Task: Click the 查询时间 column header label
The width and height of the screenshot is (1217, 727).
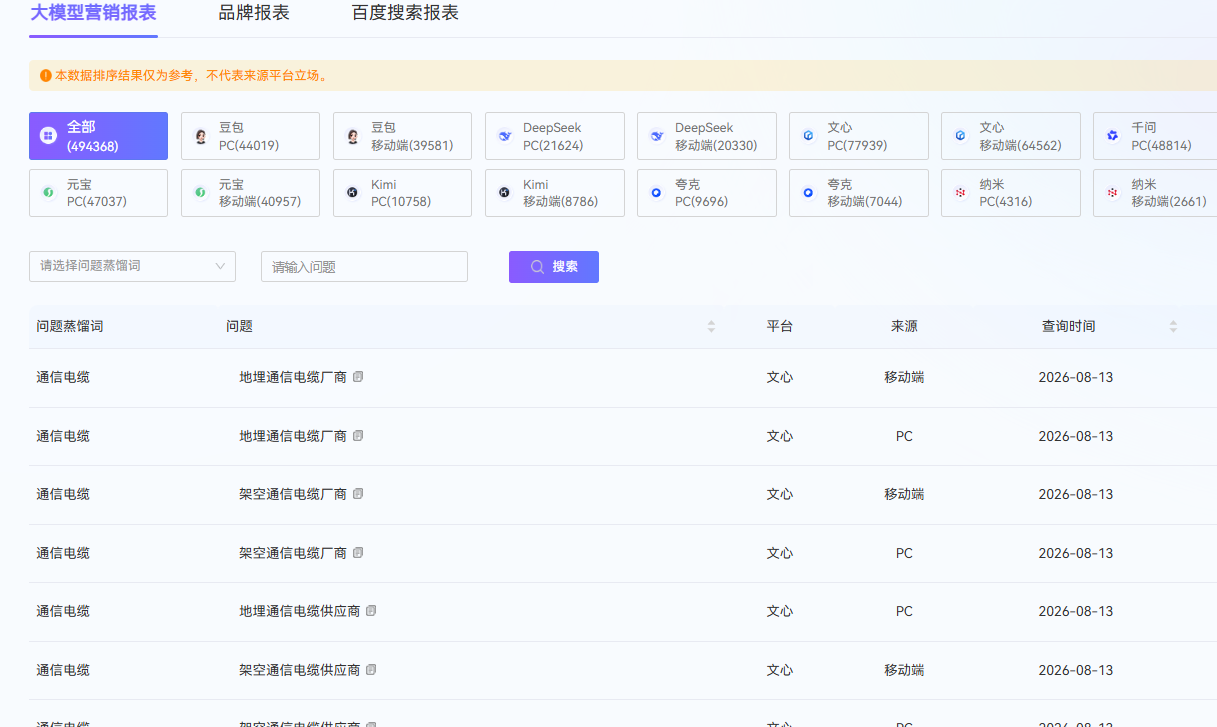Action: (1068, 326)
